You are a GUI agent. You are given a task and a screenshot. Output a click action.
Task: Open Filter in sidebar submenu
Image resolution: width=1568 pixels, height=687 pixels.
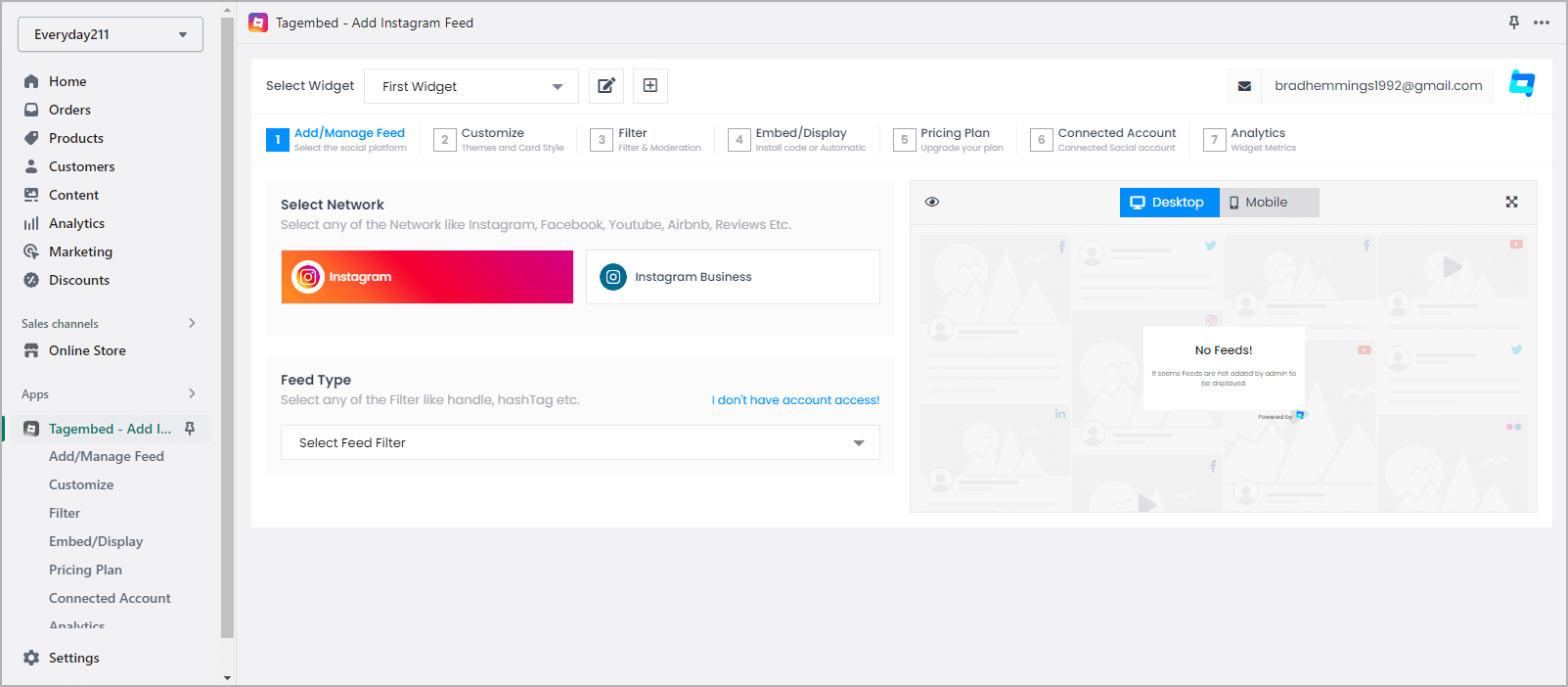[65, 513]
